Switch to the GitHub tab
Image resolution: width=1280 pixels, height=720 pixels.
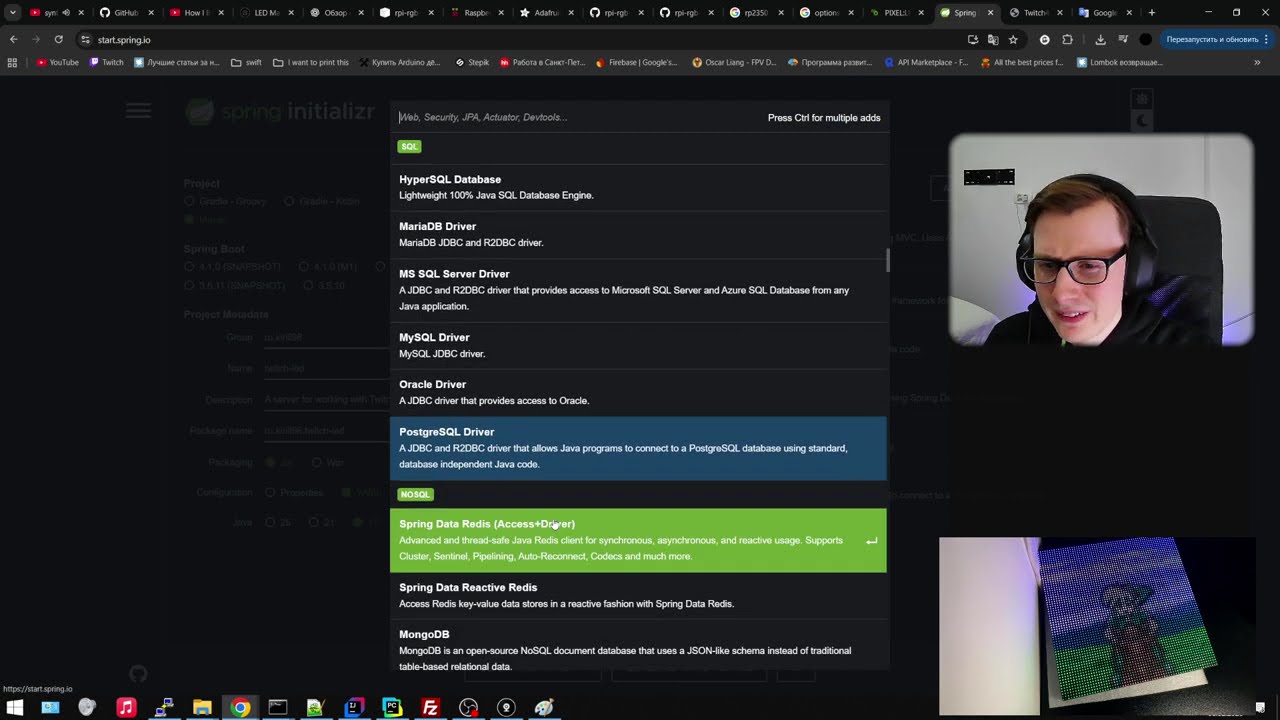[125, 13]
